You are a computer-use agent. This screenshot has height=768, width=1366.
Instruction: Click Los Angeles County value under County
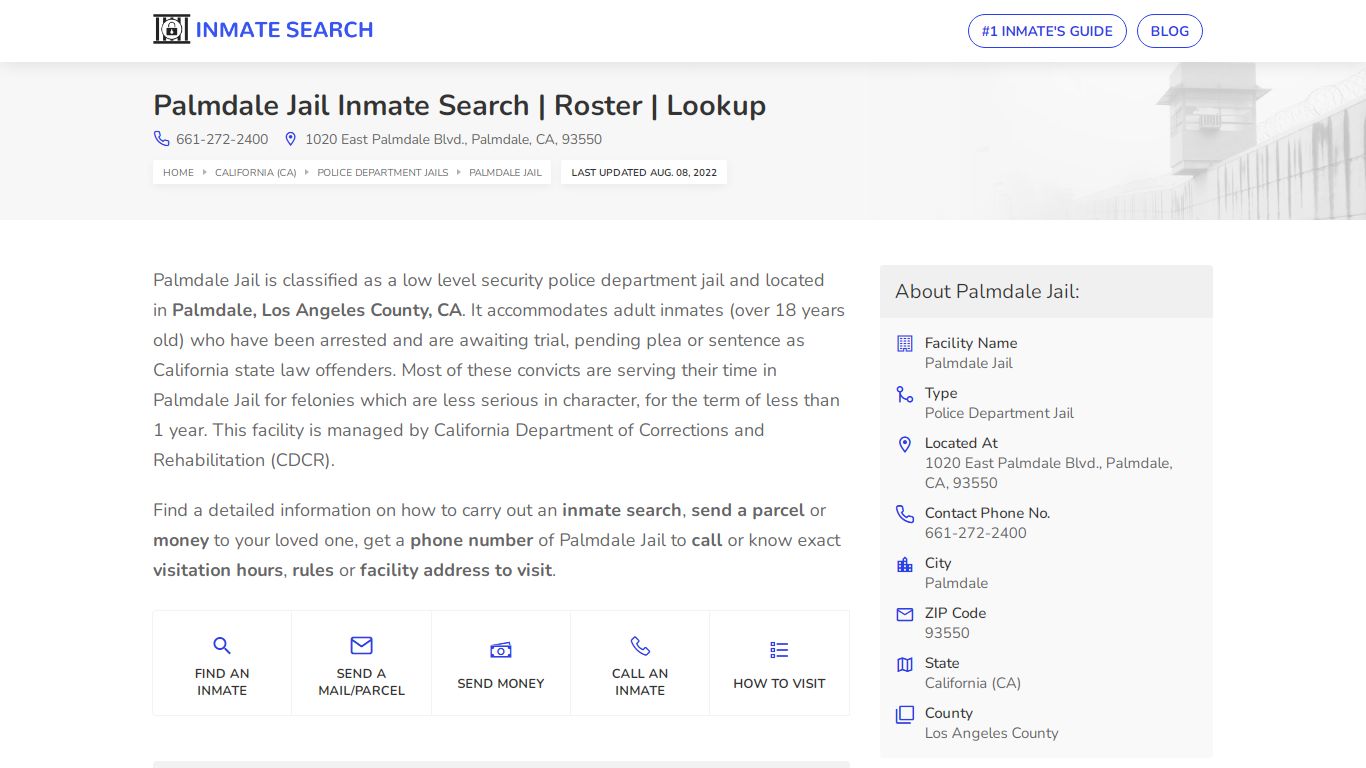pos(991,733)
